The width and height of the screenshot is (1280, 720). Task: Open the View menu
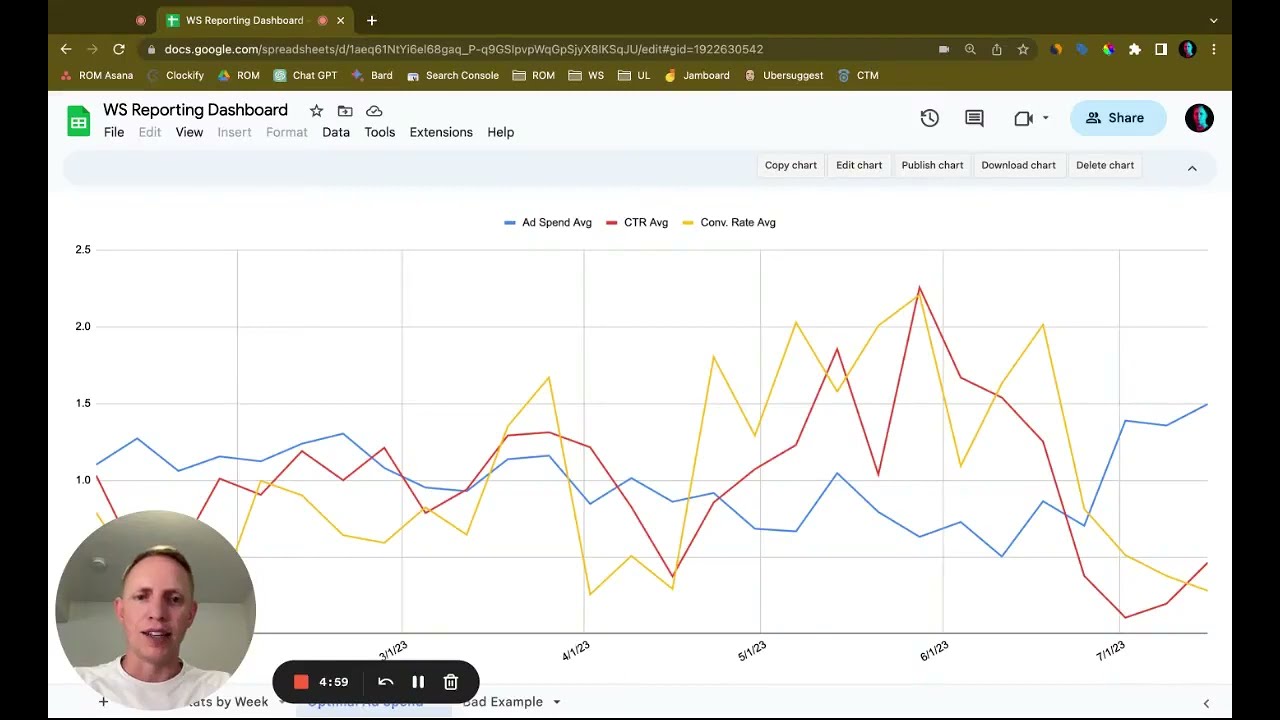[189, 132]
